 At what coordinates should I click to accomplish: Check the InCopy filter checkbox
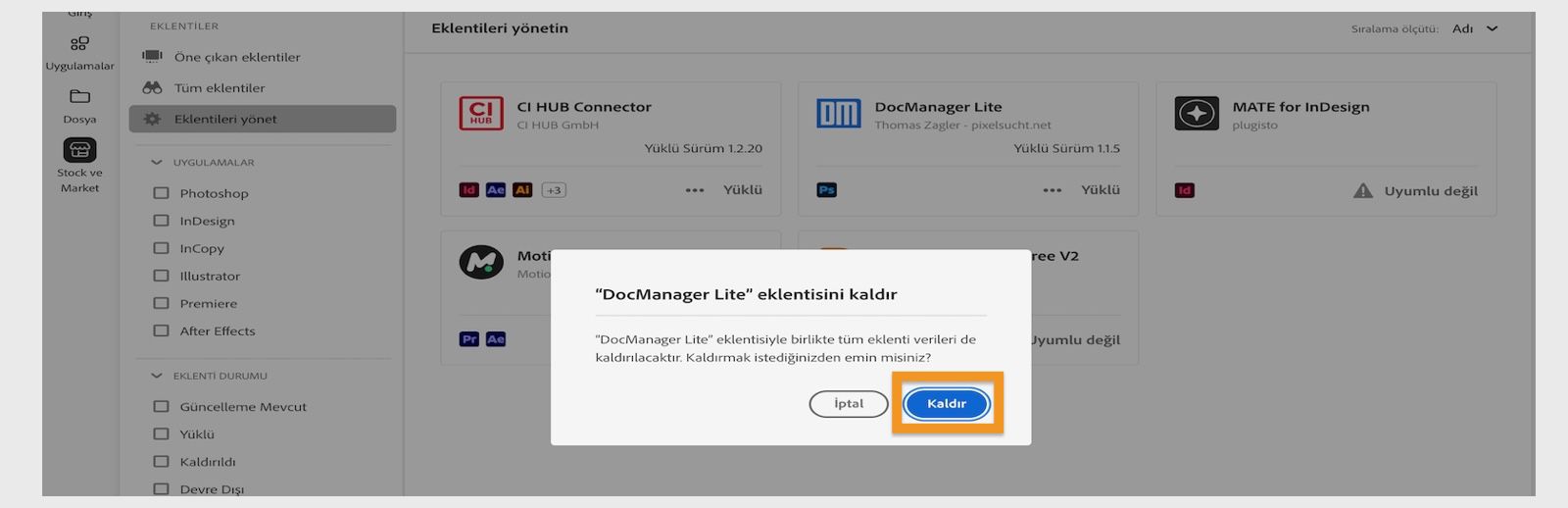(x=161, y=248)
